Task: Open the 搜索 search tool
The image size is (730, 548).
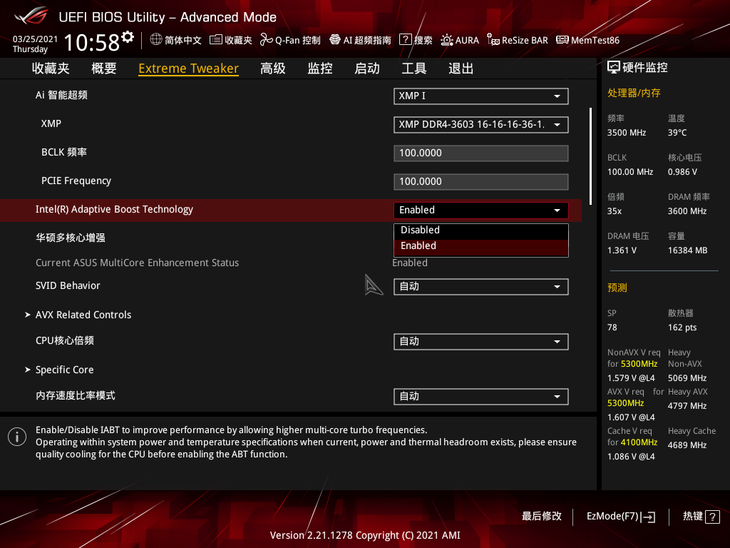Action: click(x=416, y=40)
